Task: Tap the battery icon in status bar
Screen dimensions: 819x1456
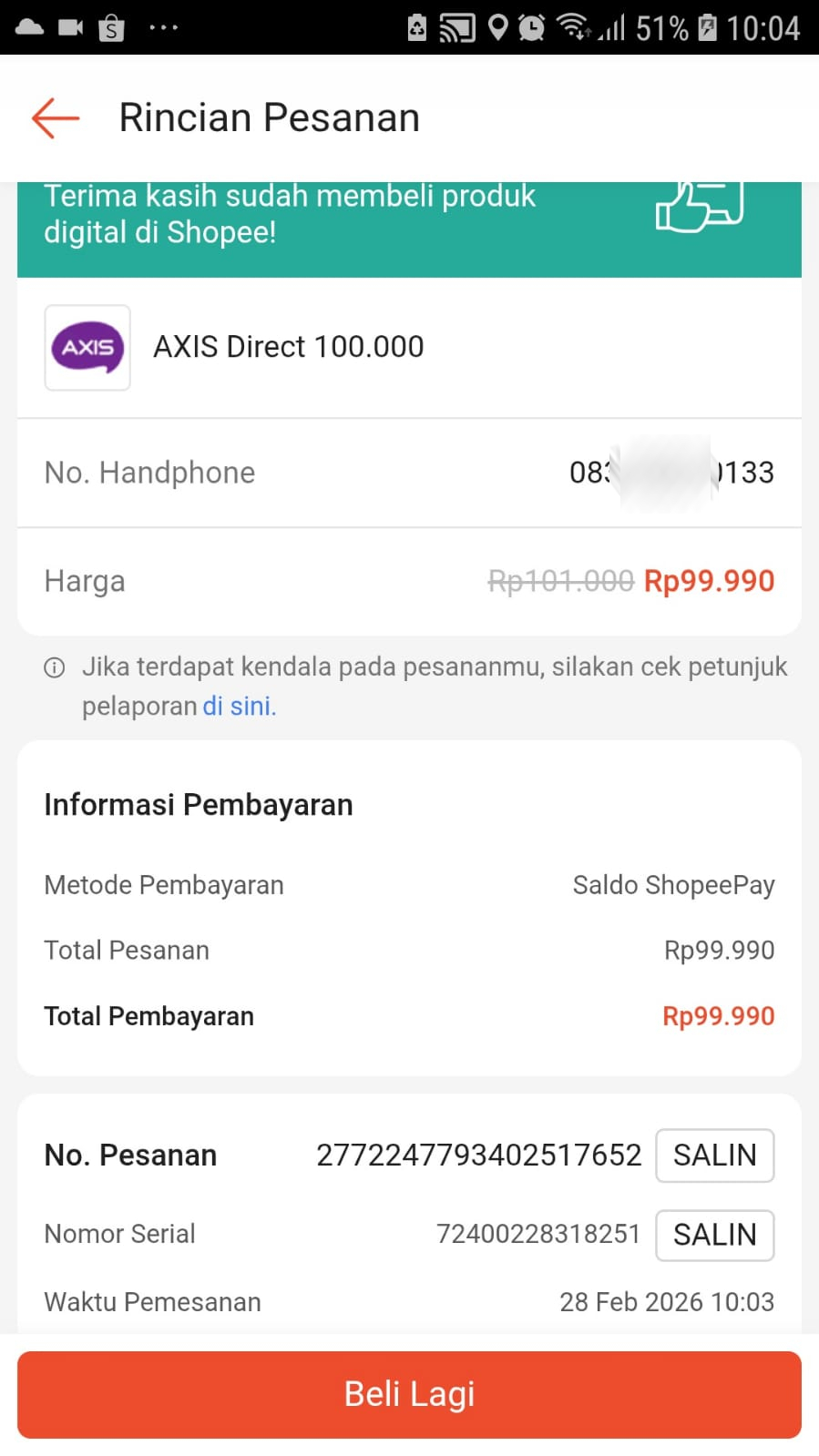Action: [707, 28]
